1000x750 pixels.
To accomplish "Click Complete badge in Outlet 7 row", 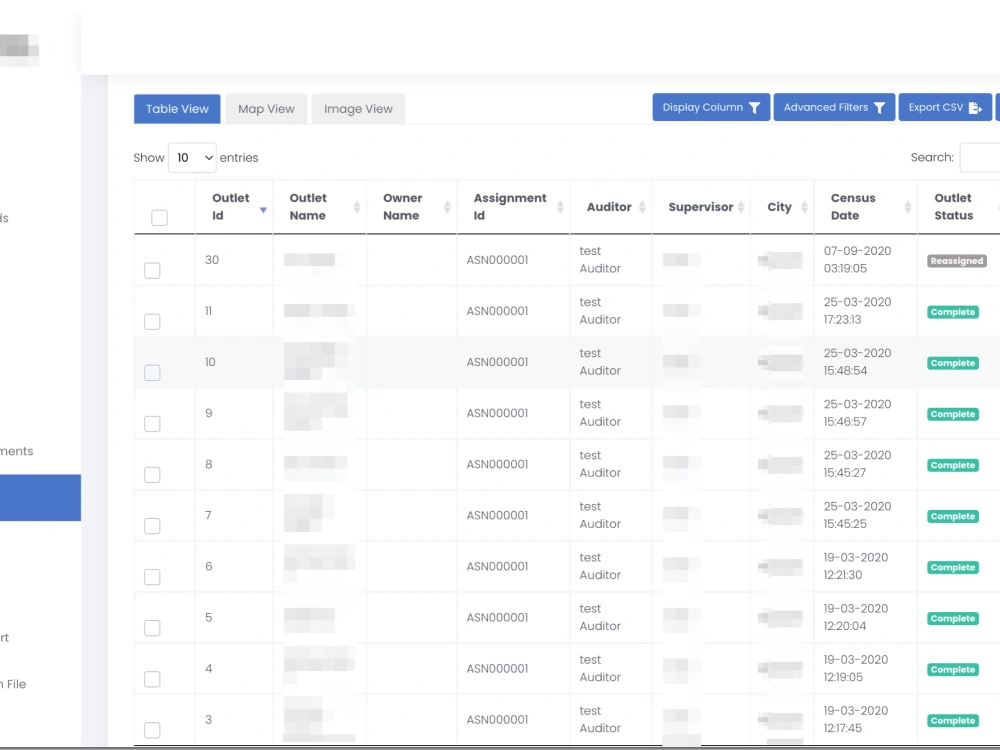I will click(x=953, y=516).
